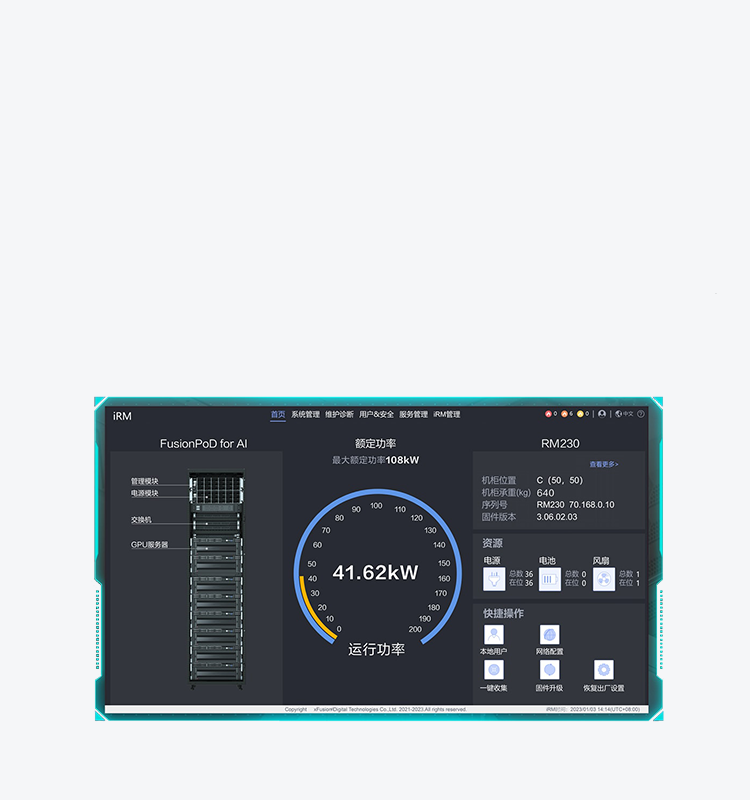Image resolution: width=750 pixels, height=800 pixels.
Task: Click the iRM logo text
Action: 122,416
